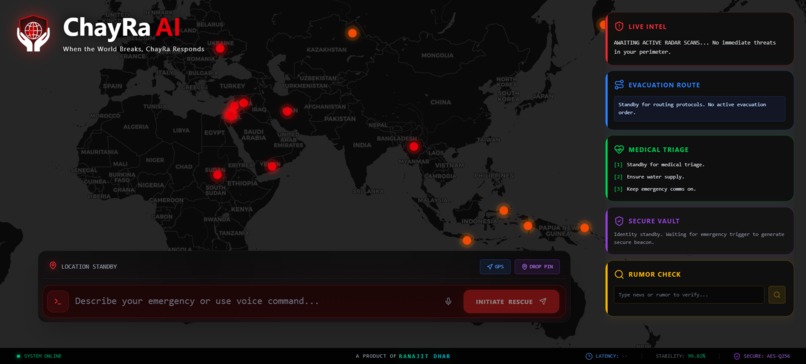Click the green system online status dot
Screen dimensions: 806x364
18,356
